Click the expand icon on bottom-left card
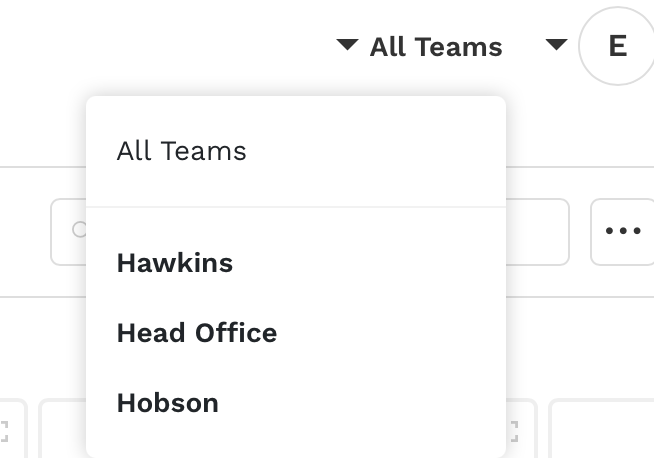 (x=4, y=431)
